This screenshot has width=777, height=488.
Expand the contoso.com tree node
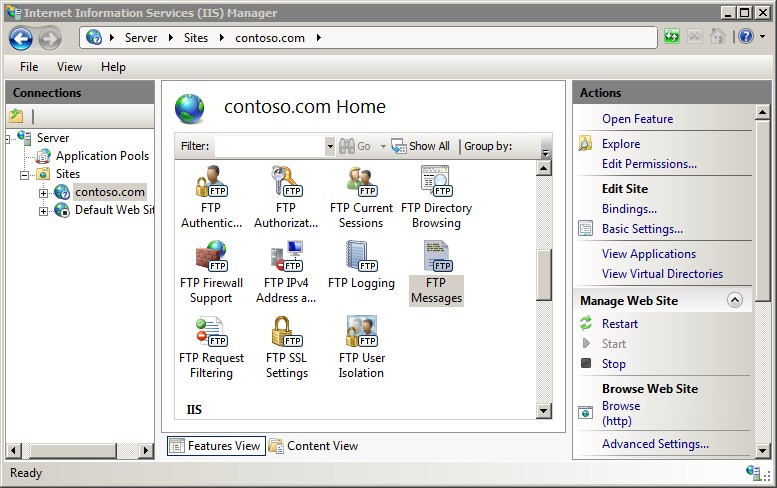coord(44,193)
